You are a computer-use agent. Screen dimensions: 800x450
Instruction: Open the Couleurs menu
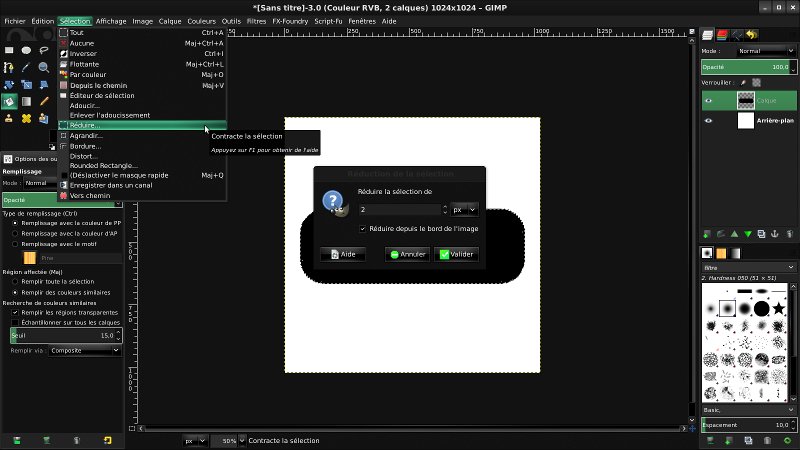(201, 21)
